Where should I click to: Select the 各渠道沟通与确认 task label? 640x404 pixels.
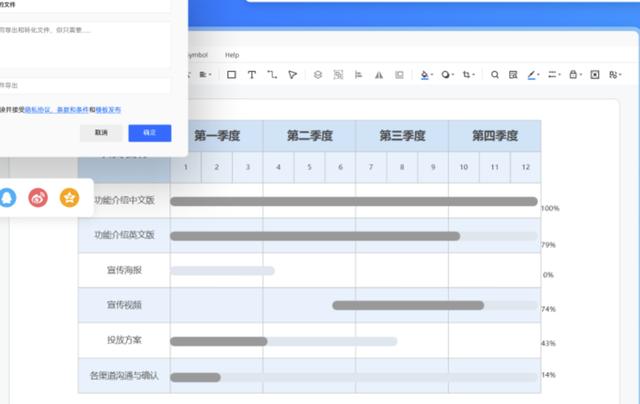click(x=124, y=375)
